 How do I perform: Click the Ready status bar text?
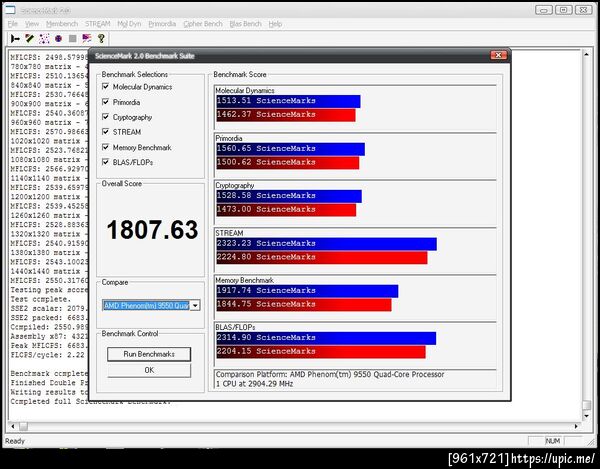pyautogui.click(x=15, y=441)
